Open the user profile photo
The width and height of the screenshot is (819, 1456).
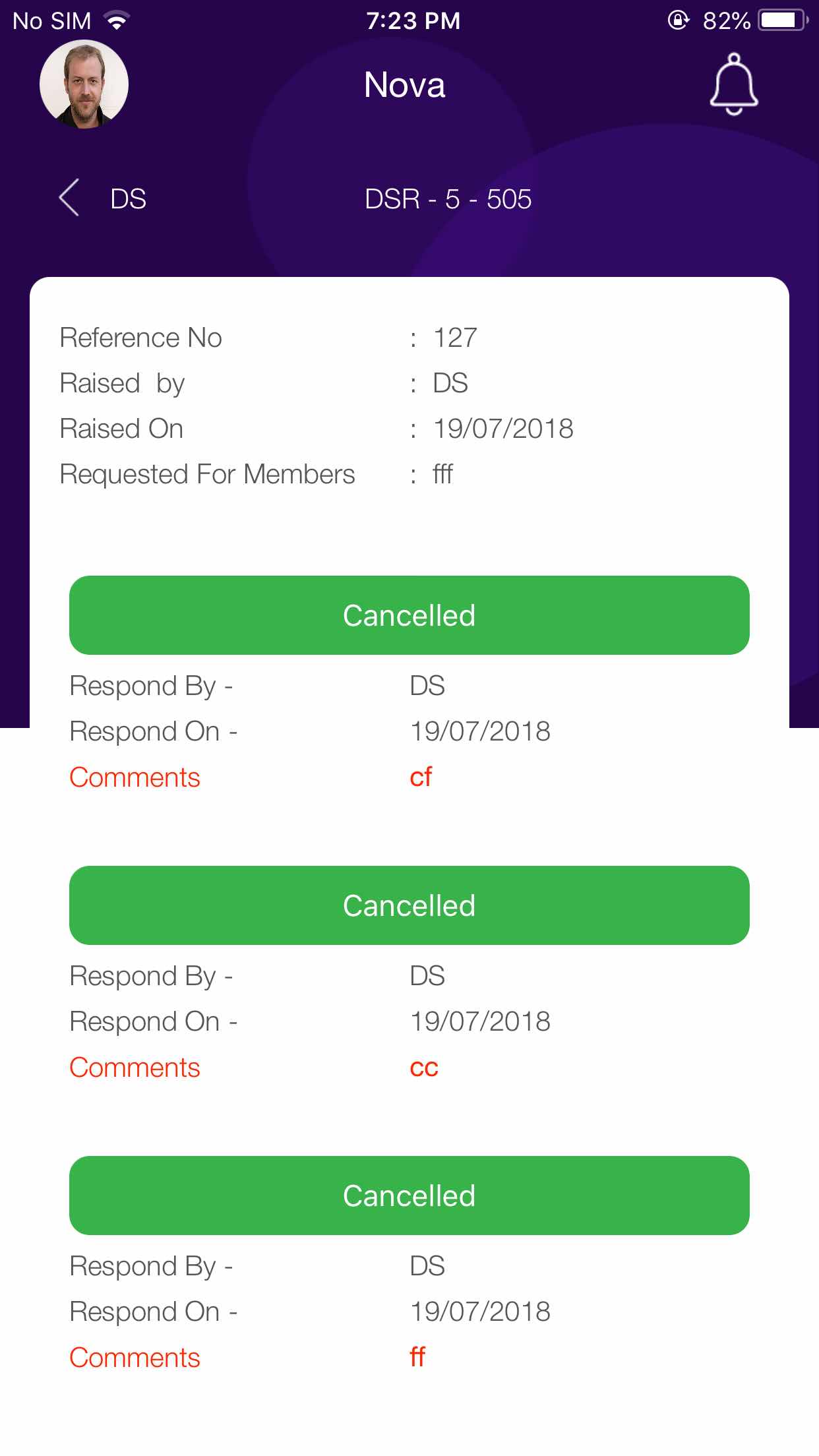point(84,84)
